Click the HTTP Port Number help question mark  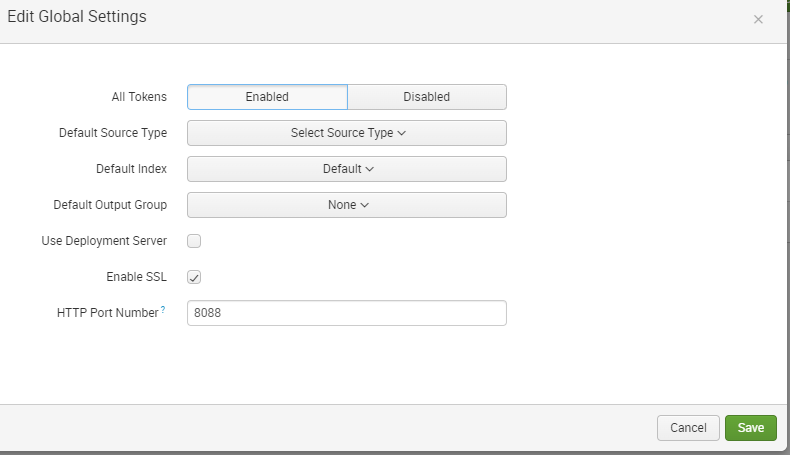point(163,310)
